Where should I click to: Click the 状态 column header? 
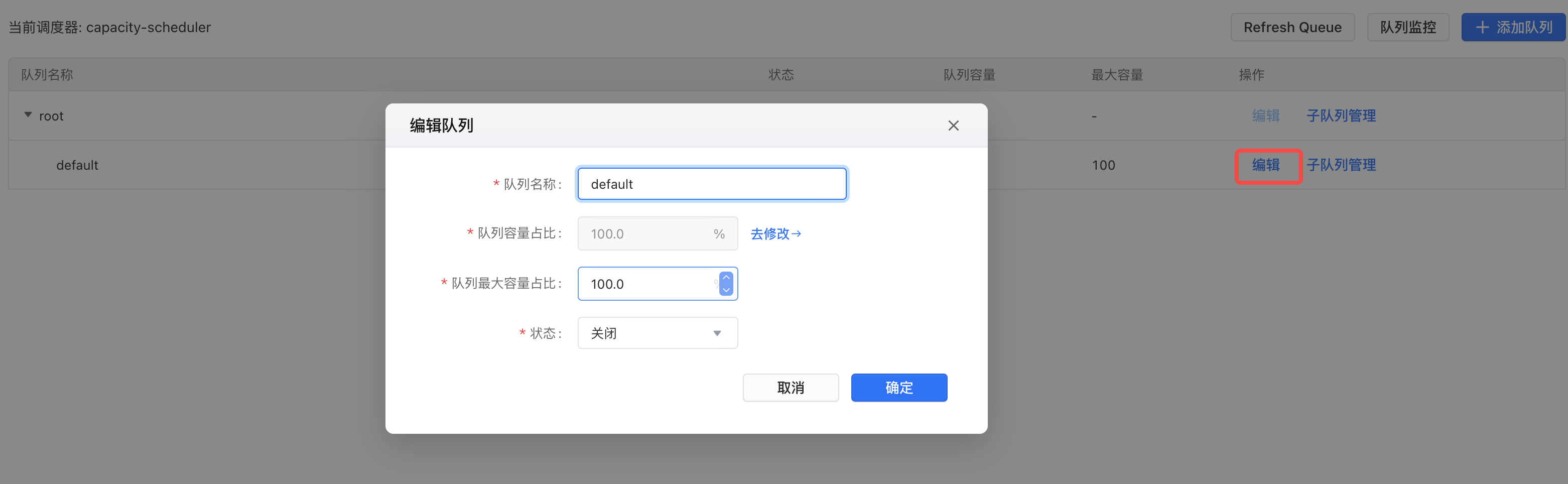coord(781,75)
